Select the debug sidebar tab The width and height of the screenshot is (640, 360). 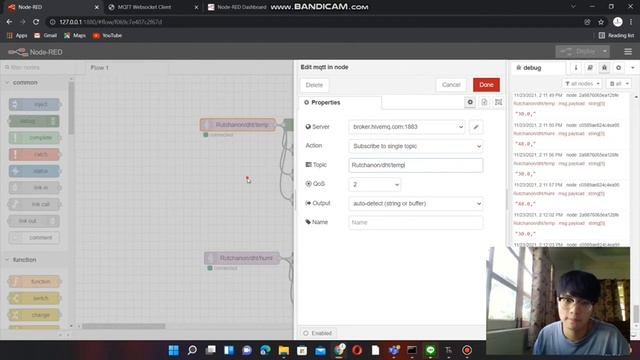pyautogui.click(x=538, y=68)
